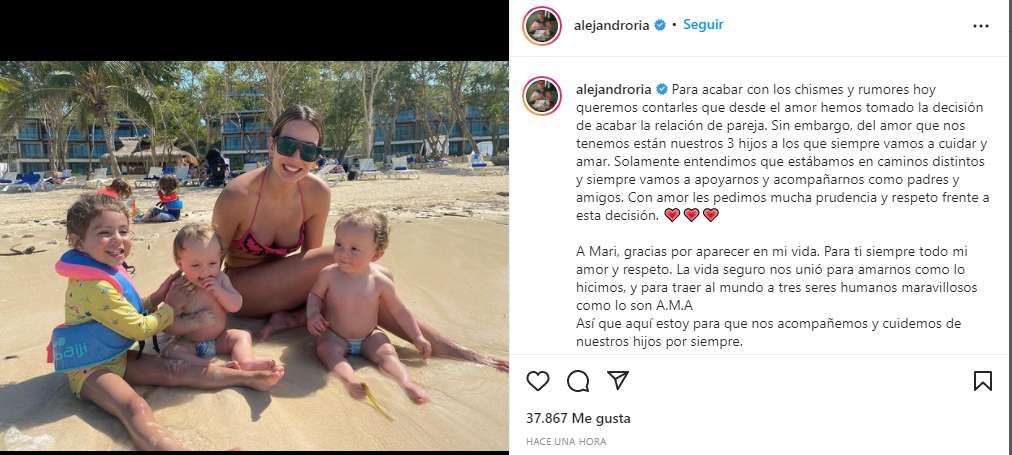
Task: Click the beach family photo
Action: (254, 256)
